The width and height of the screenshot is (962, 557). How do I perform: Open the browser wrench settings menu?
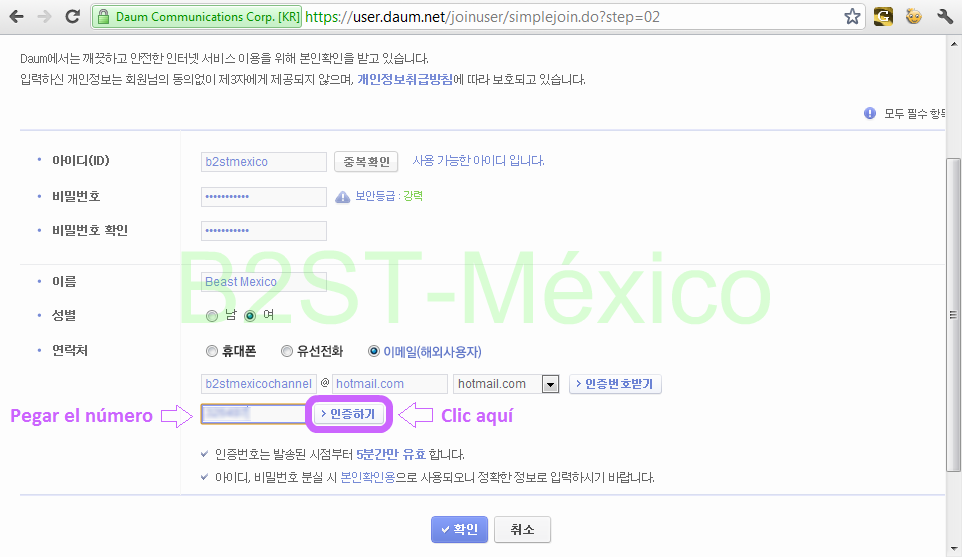[945, 17]
